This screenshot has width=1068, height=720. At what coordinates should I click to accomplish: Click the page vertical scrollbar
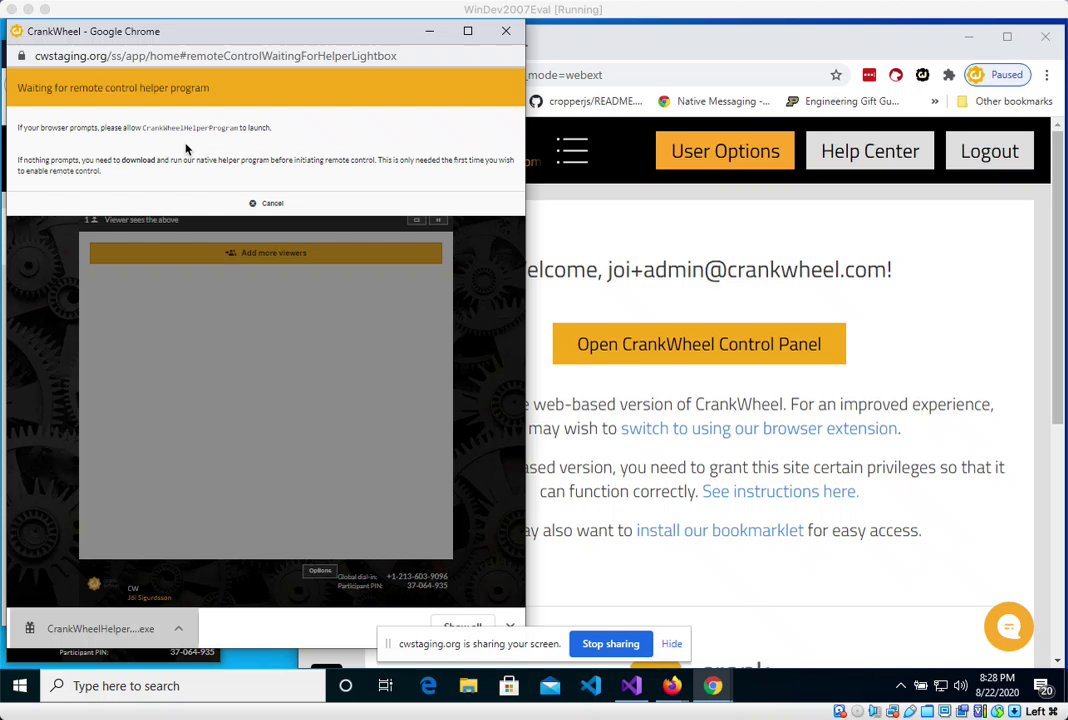tap(1057, 276)
